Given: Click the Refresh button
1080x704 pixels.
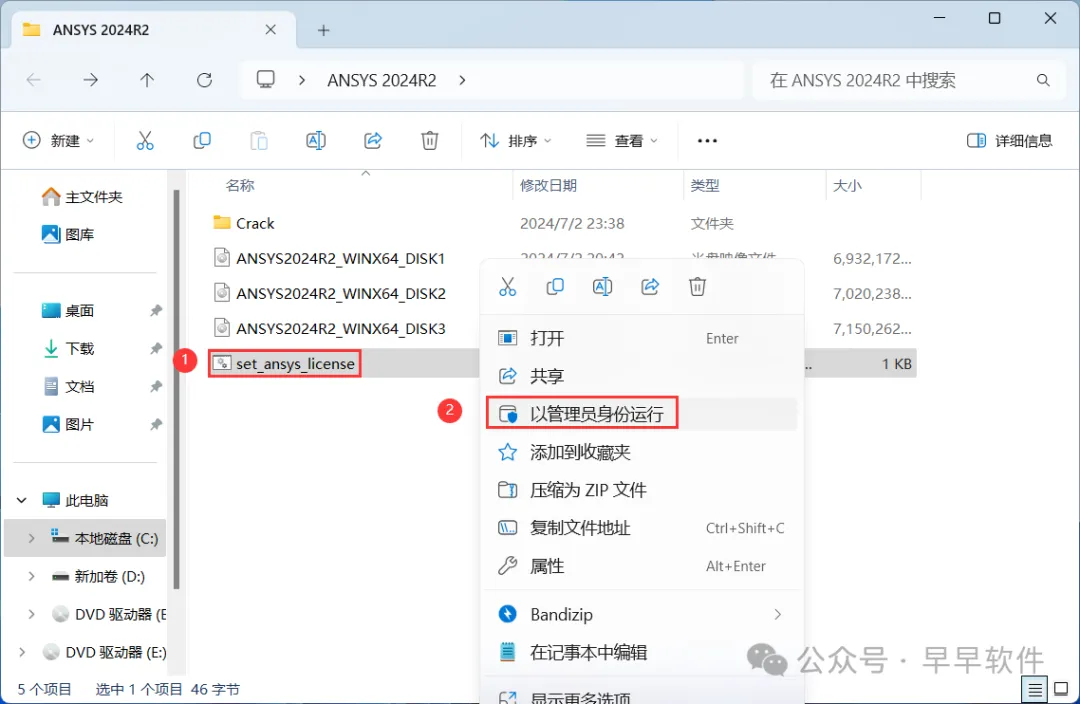Looking at the screenshot, I should (205, 81).
